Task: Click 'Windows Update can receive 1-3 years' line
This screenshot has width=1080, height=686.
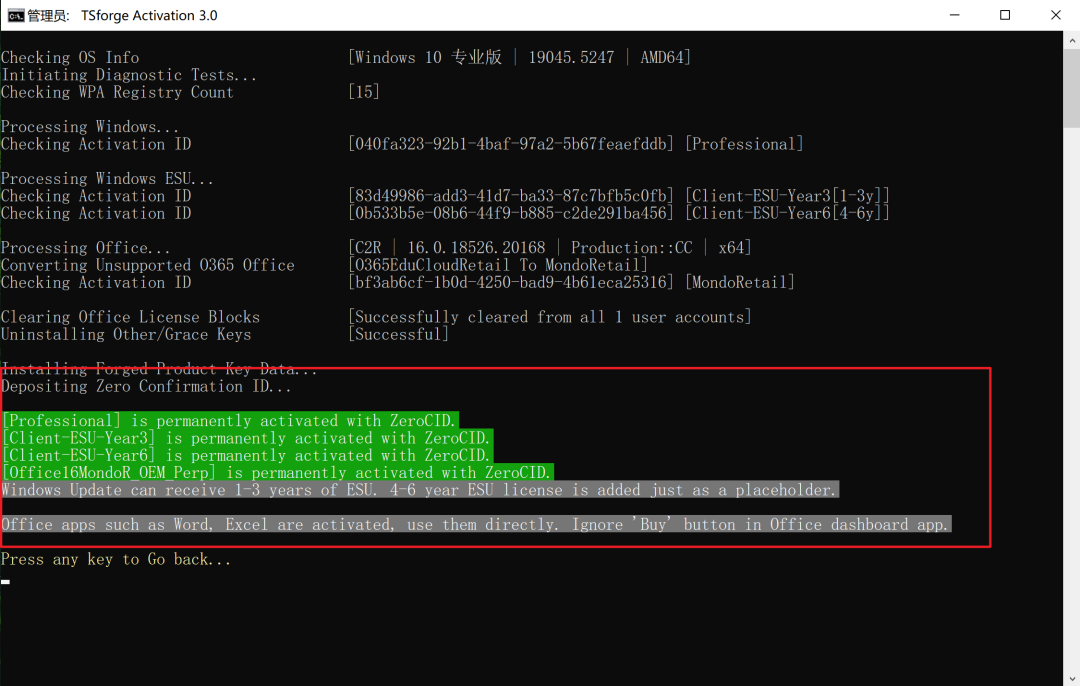Action: [x=419, y=490]
